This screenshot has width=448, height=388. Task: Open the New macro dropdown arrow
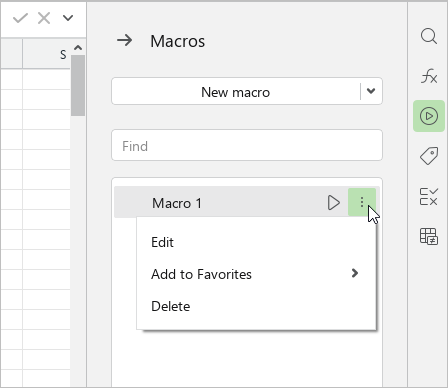coord(371,91)
